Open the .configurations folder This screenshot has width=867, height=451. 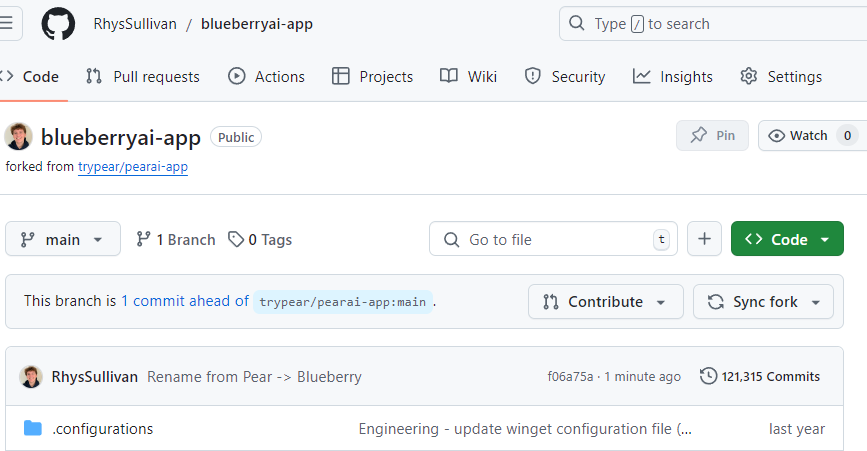[x=102, y=428]
